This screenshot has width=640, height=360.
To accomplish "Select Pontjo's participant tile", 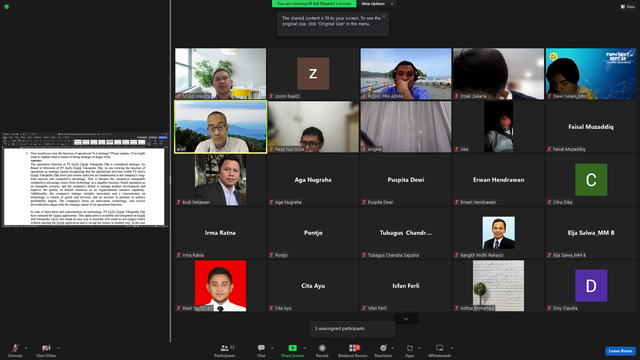I will [x=313, y=233].
